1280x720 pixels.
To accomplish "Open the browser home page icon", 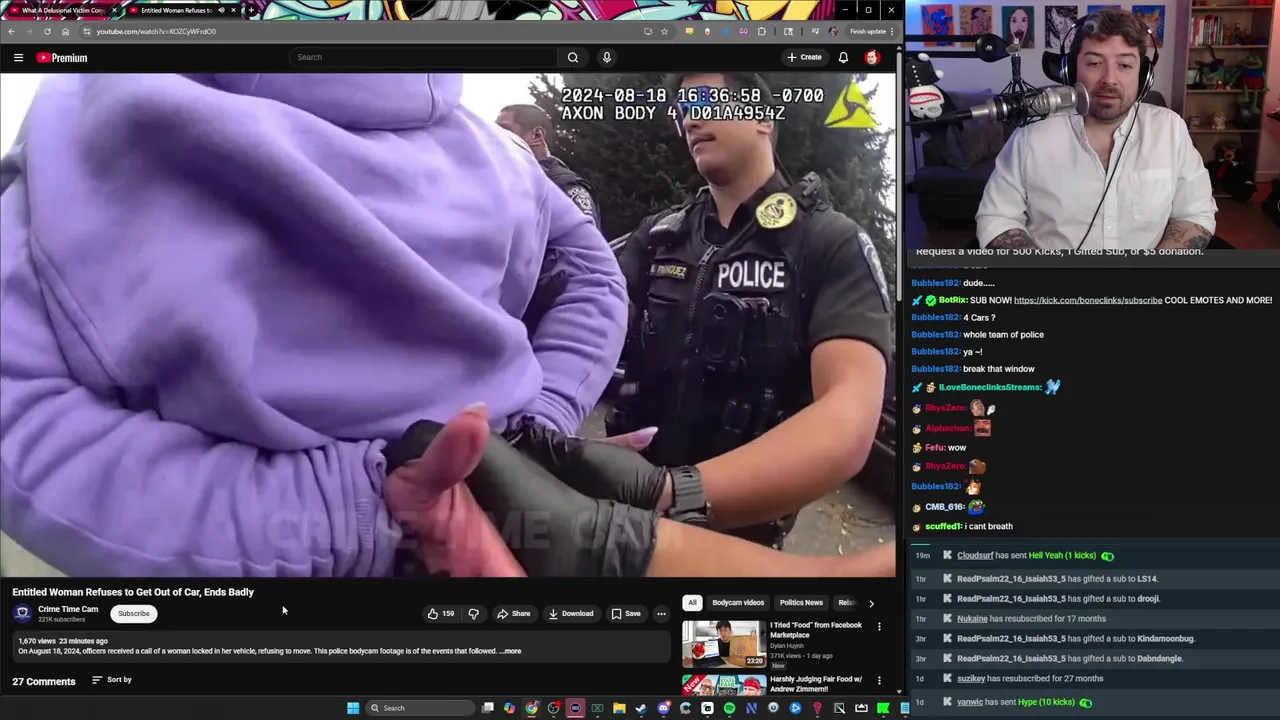I will (65, 31).
